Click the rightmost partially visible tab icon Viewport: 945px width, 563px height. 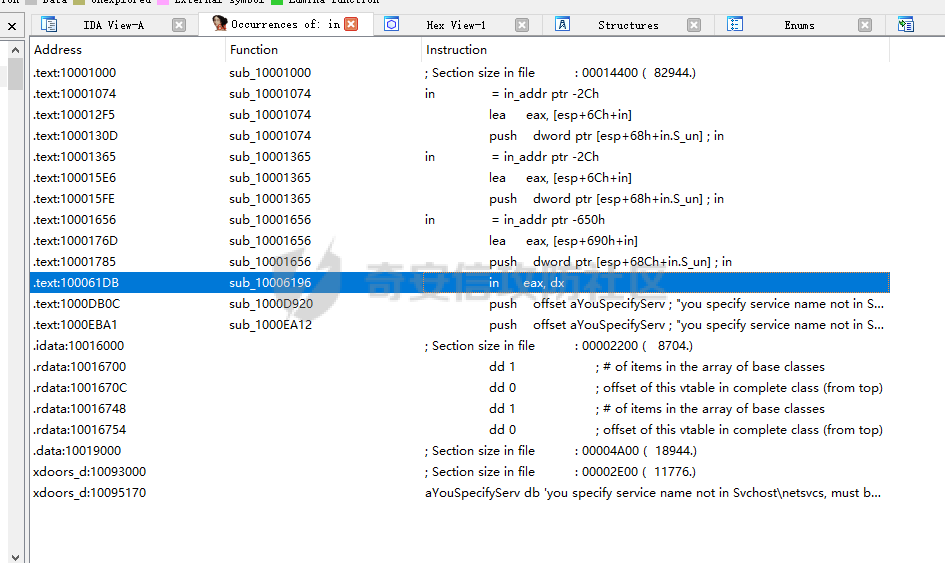tap(906, 25)
